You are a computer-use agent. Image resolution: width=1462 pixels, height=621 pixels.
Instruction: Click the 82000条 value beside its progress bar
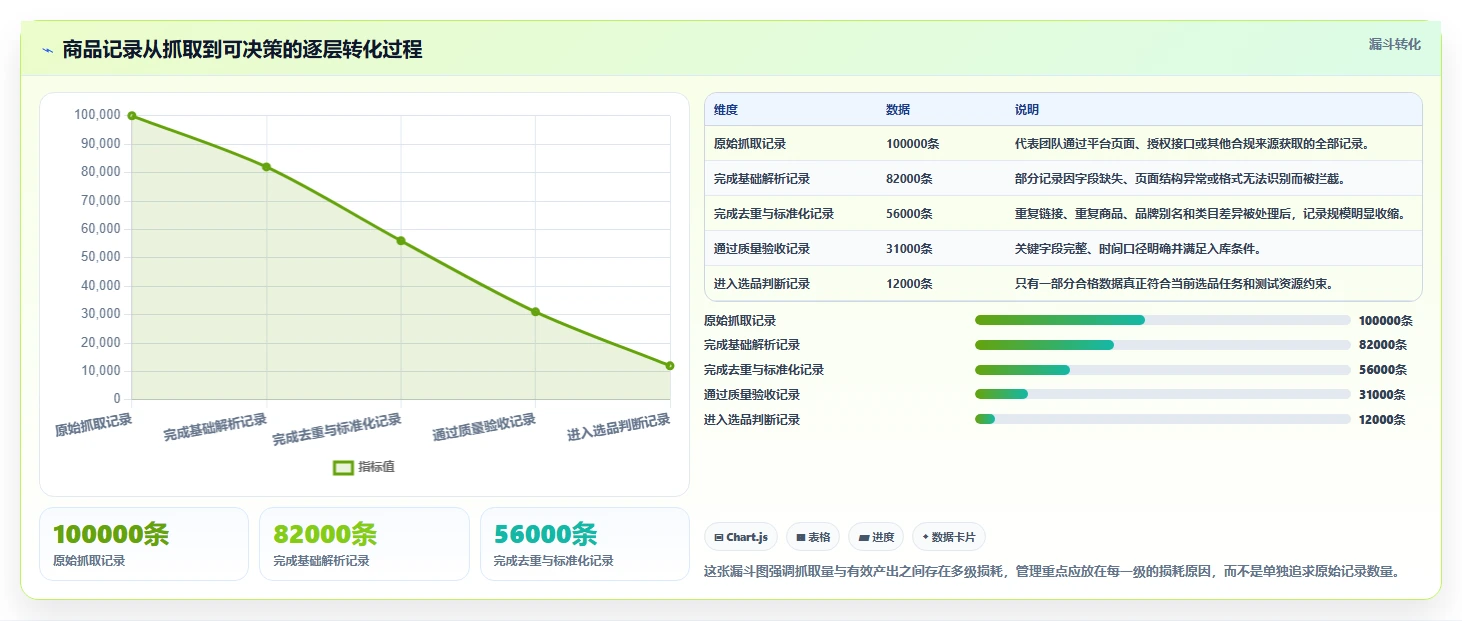(x=1383, y=345)
